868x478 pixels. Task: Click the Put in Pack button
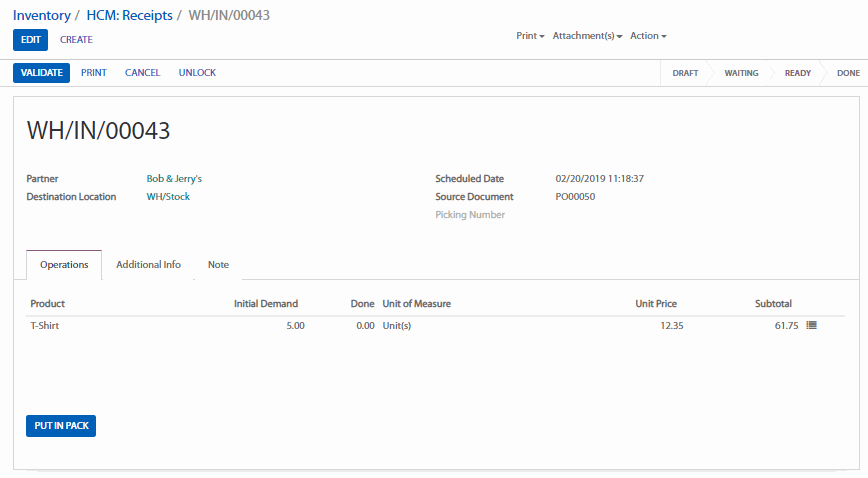point(61,426)
